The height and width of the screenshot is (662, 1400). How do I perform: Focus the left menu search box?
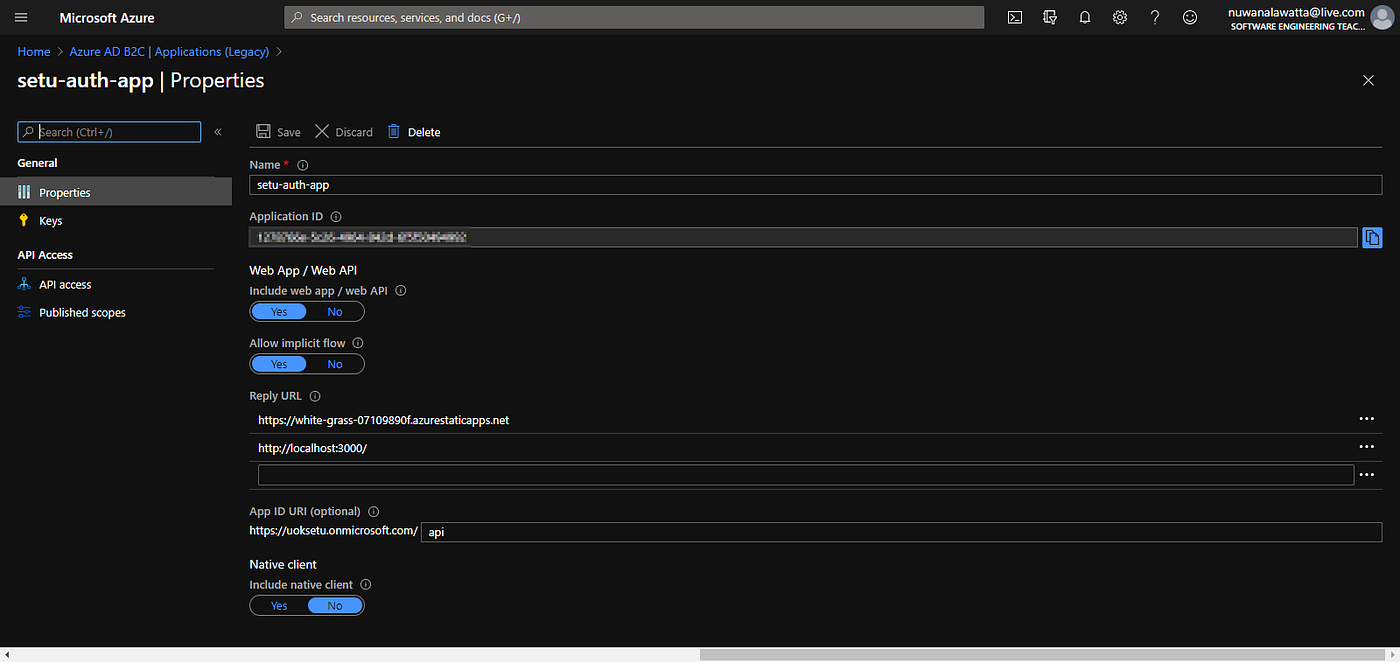(x=109, y=132)
